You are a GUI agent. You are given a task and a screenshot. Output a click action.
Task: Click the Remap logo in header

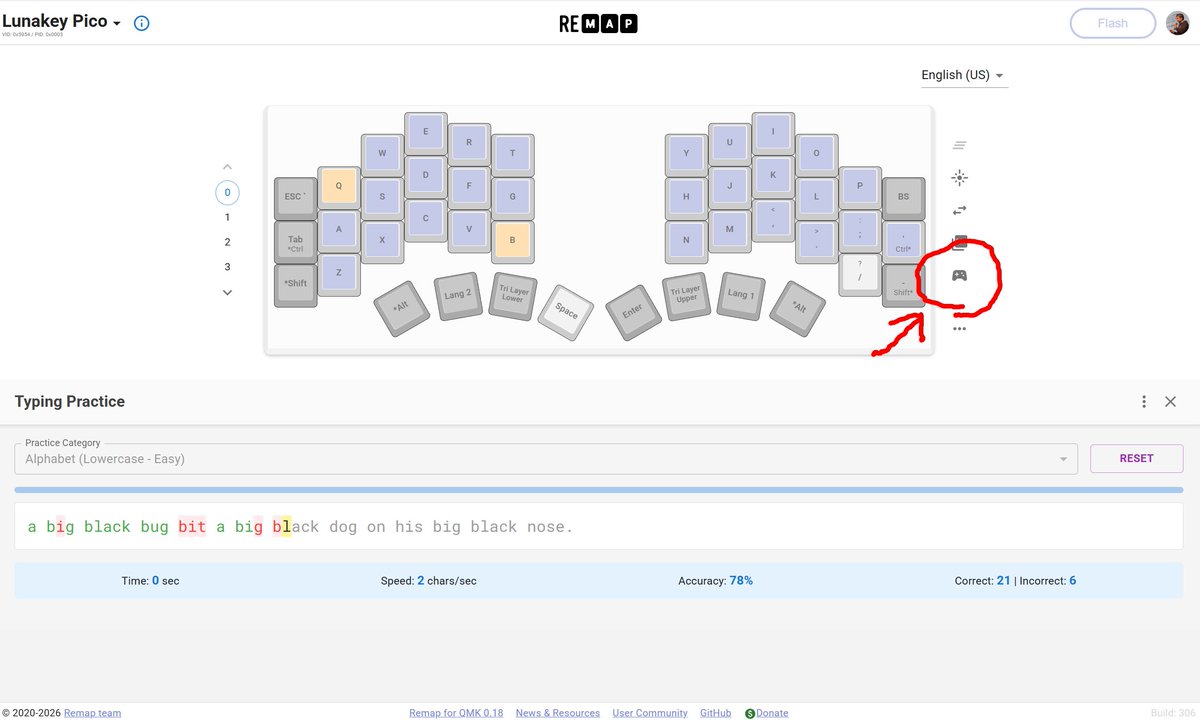[598, 23]
